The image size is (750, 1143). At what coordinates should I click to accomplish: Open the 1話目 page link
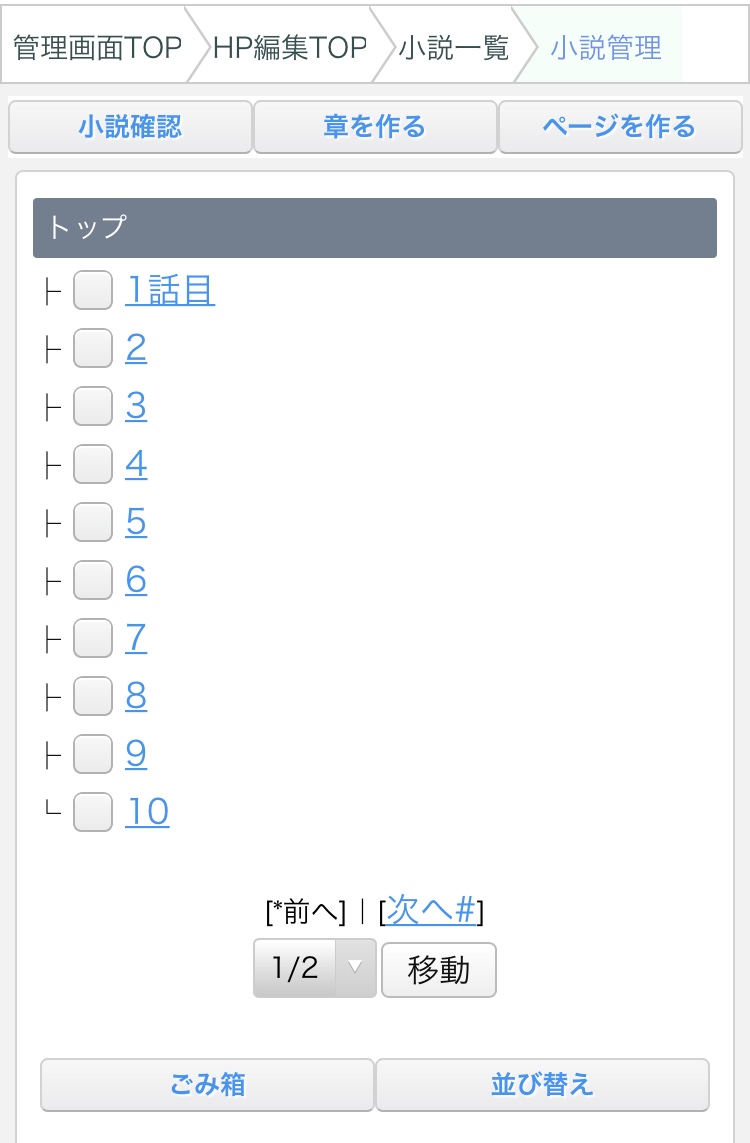coord(170,291)
